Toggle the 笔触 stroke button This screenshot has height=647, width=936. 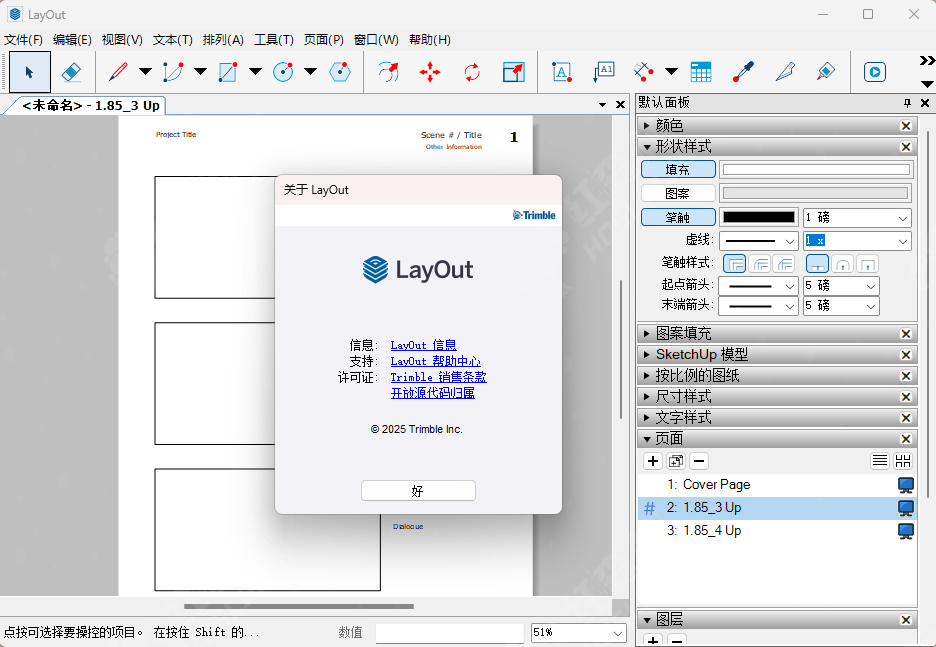678,217
